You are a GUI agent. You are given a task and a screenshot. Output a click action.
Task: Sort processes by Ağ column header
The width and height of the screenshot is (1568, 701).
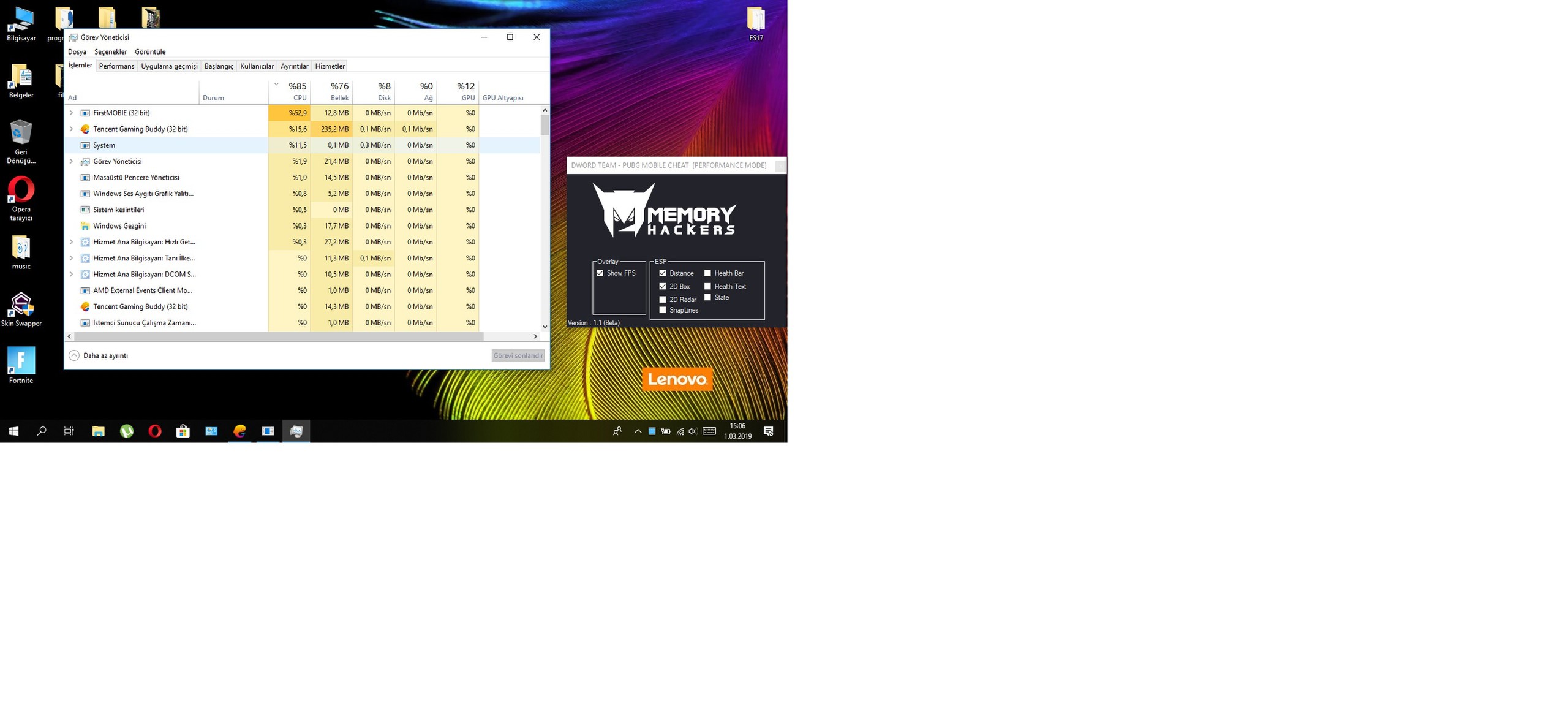click(416, 91)
